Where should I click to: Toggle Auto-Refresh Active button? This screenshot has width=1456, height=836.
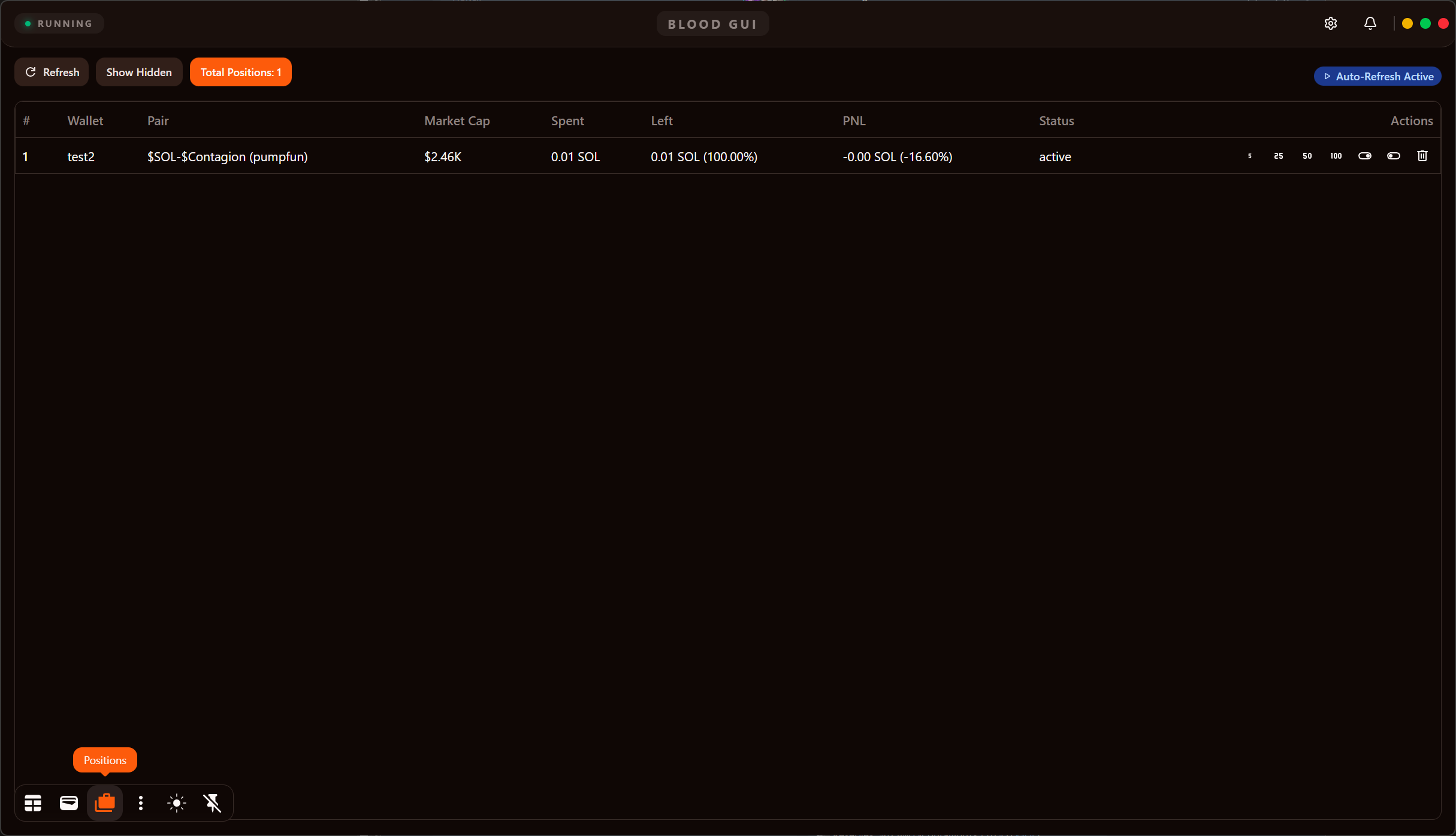(x=1378, y=76)
